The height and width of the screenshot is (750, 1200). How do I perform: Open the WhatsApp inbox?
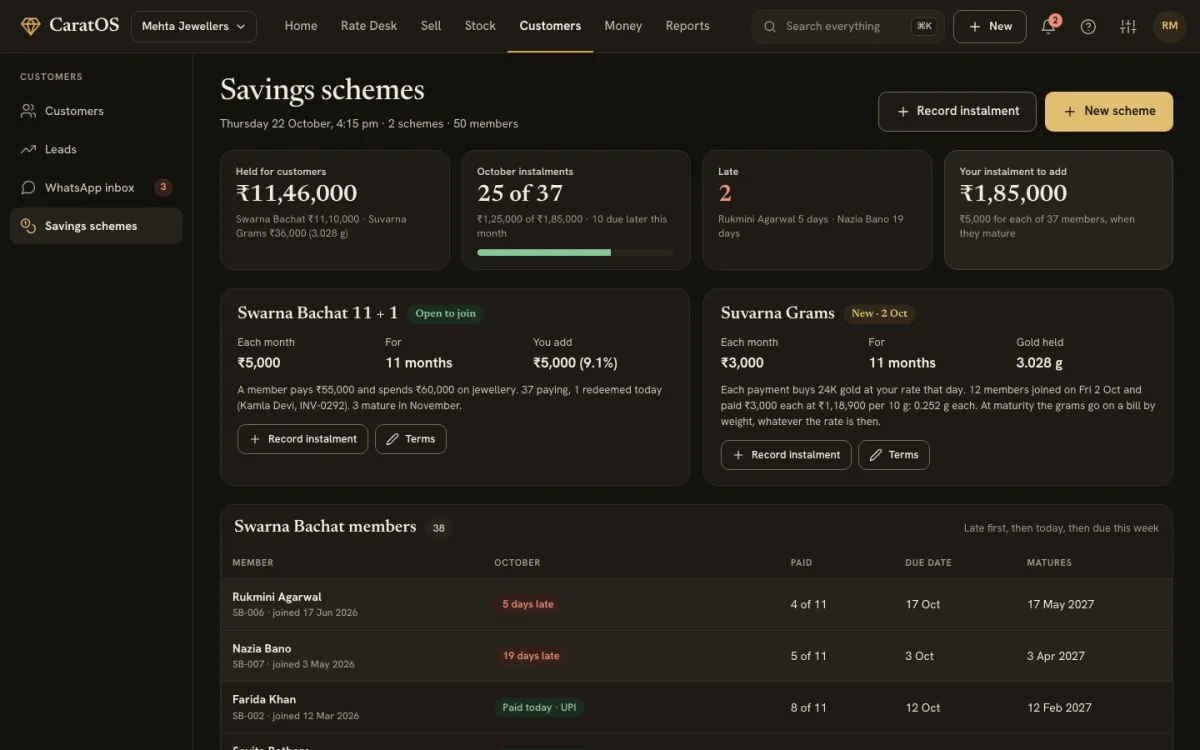pyautogui.click(x=96, y=188)
